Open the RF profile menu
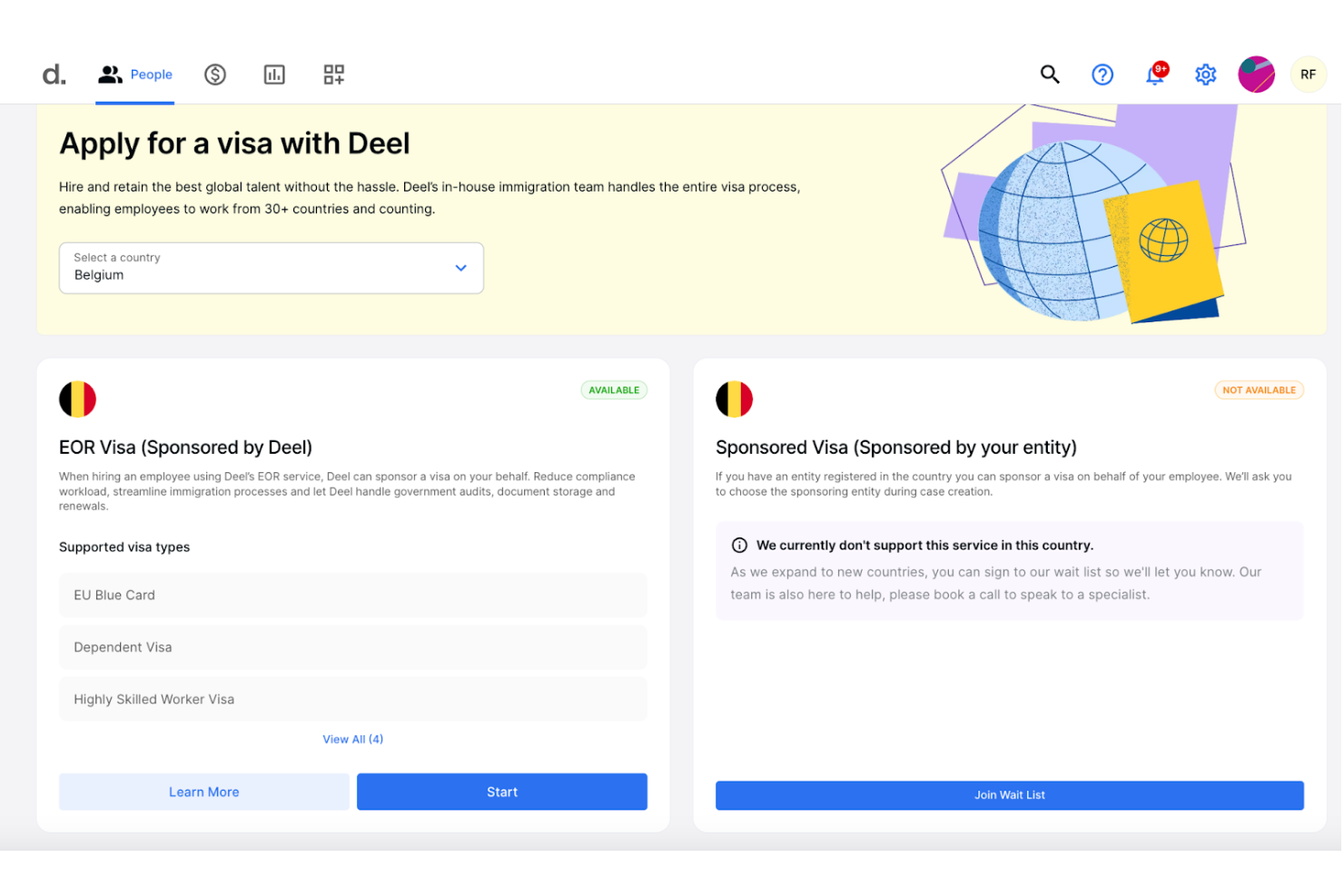 pos(1309,74)
